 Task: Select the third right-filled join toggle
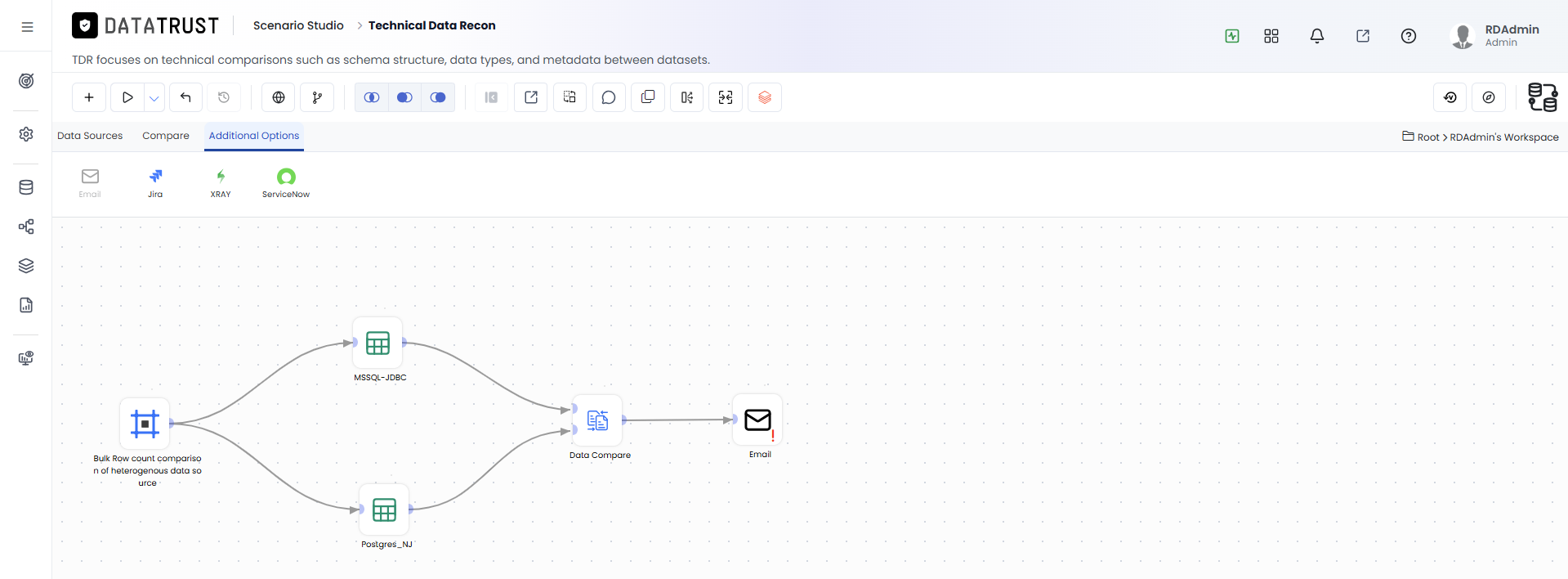pyautogui.click(x=438, y=97)
